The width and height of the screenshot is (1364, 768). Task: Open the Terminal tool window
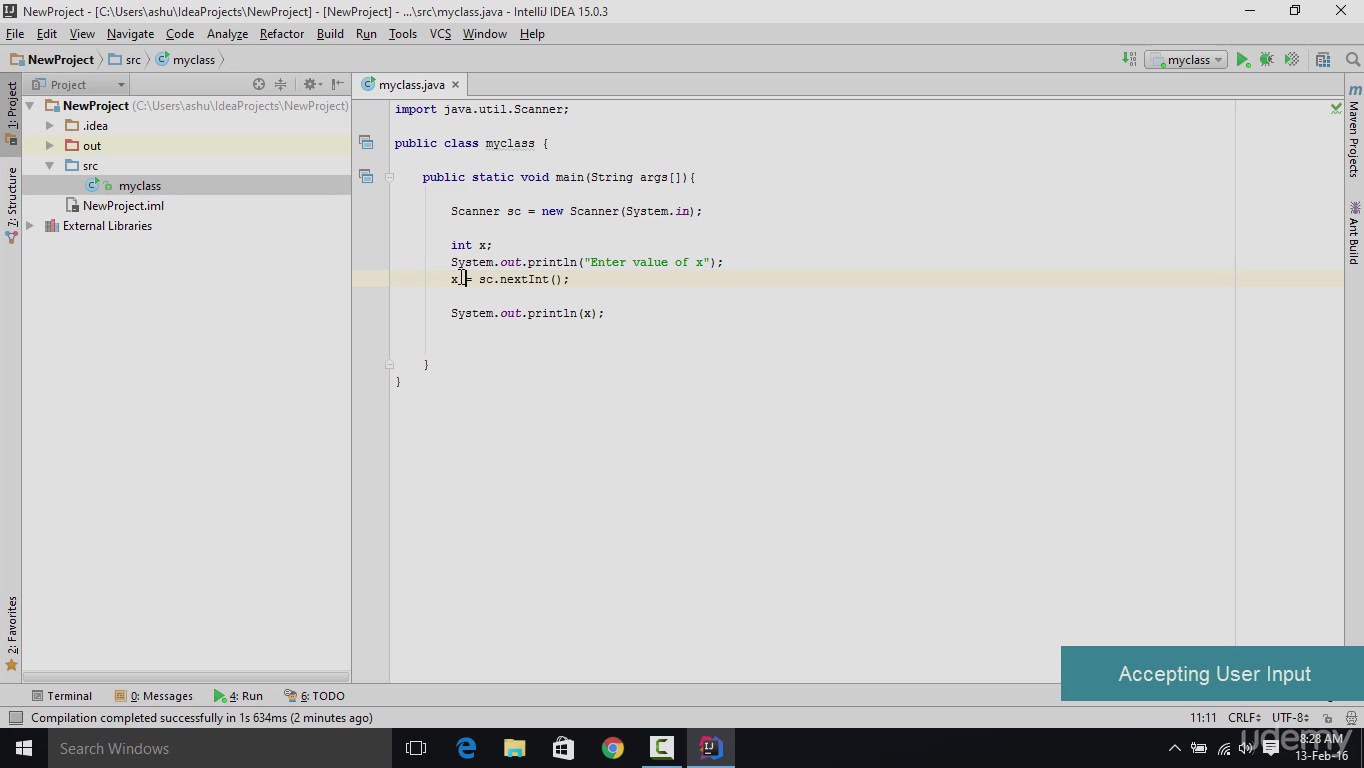click(x=61, y=696)
